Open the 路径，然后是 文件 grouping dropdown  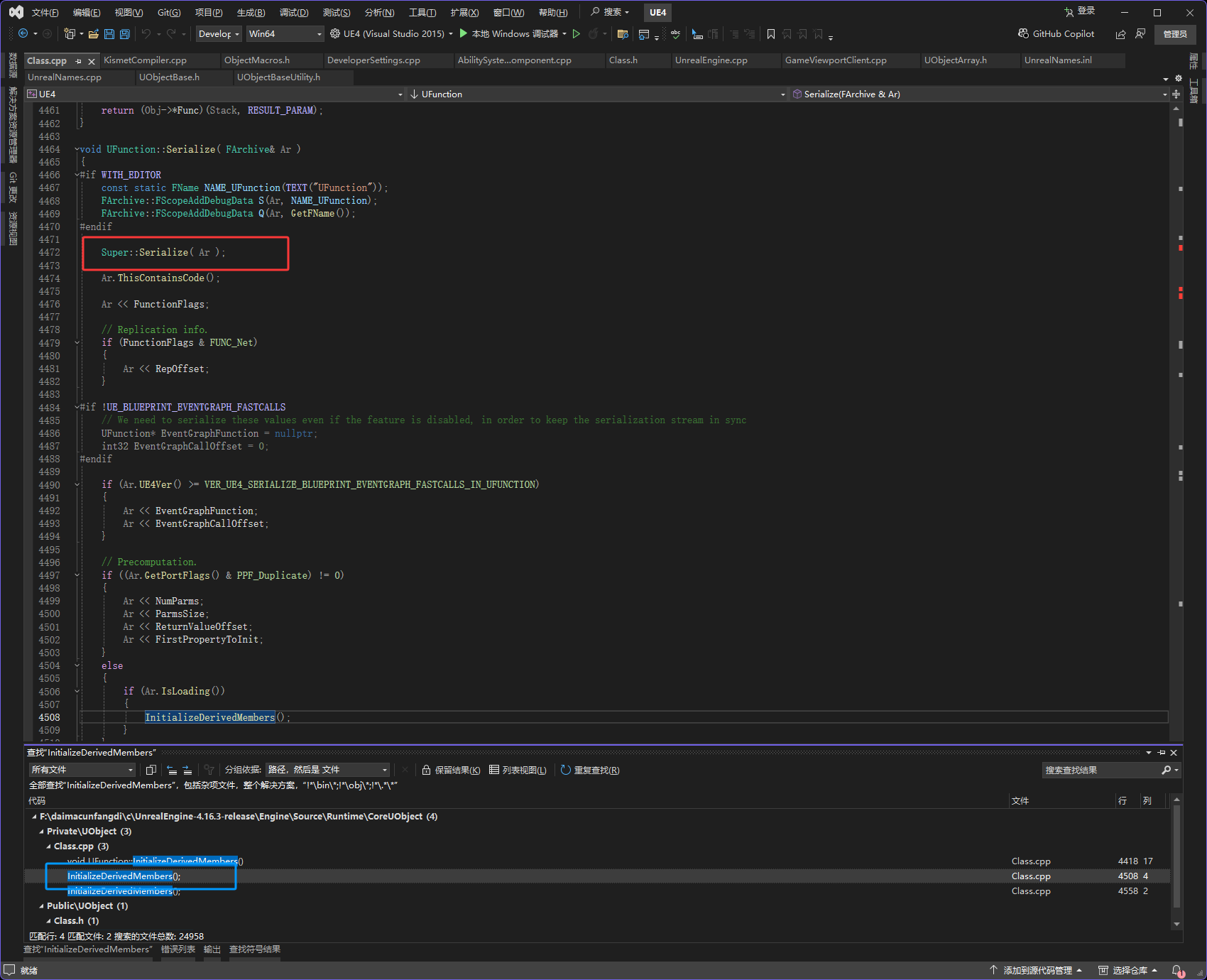[x=327, y=770]
